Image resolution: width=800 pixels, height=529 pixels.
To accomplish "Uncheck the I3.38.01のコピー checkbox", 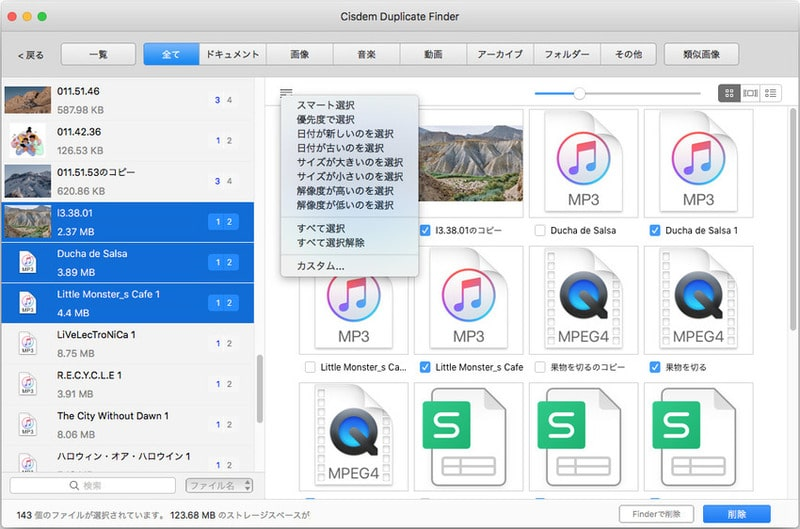I will tap(426, 230).
